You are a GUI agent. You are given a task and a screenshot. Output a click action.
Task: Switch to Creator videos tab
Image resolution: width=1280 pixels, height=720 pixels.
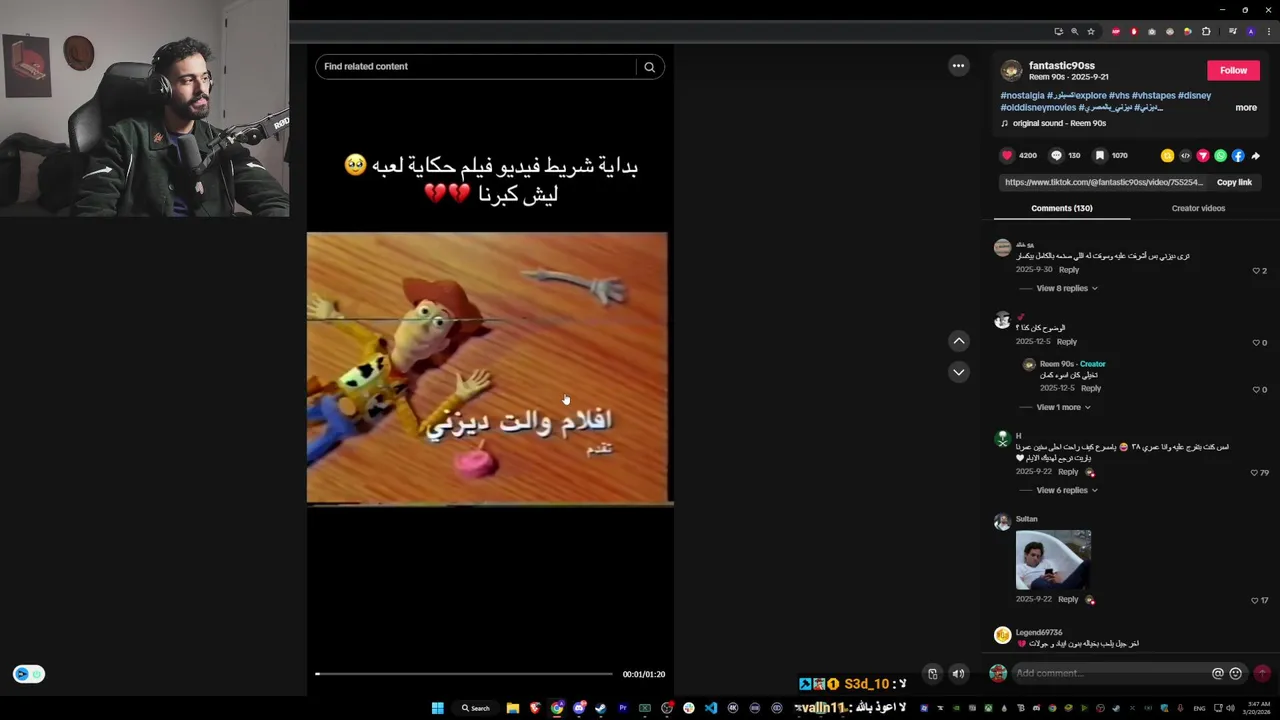click(1198, 208)
